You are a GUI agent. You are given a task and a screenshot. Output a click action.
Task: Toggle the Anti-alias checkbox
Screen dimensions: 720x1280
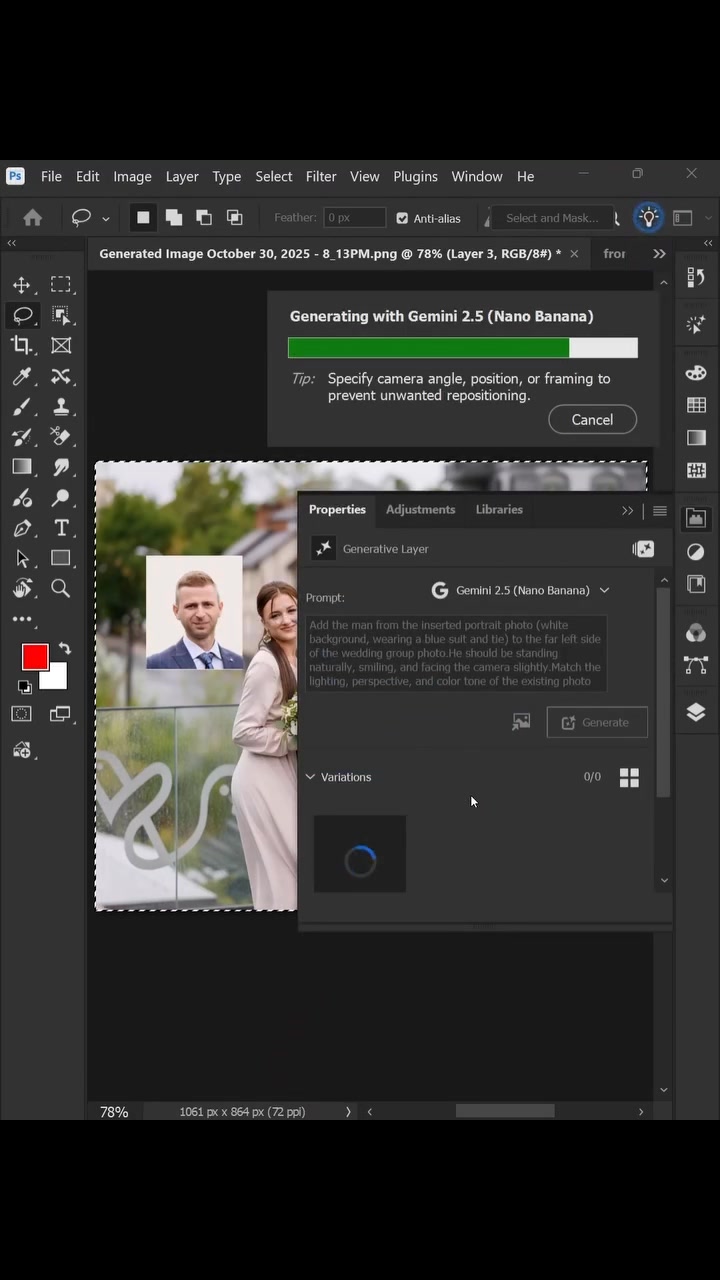point(402,218)
